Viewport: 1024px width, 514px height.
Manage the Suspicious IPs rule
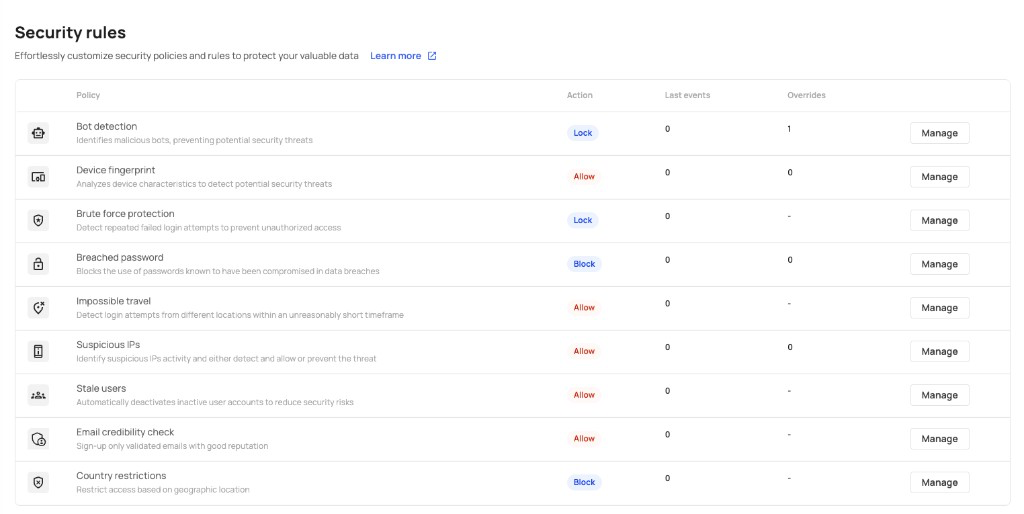pos(939,351)
